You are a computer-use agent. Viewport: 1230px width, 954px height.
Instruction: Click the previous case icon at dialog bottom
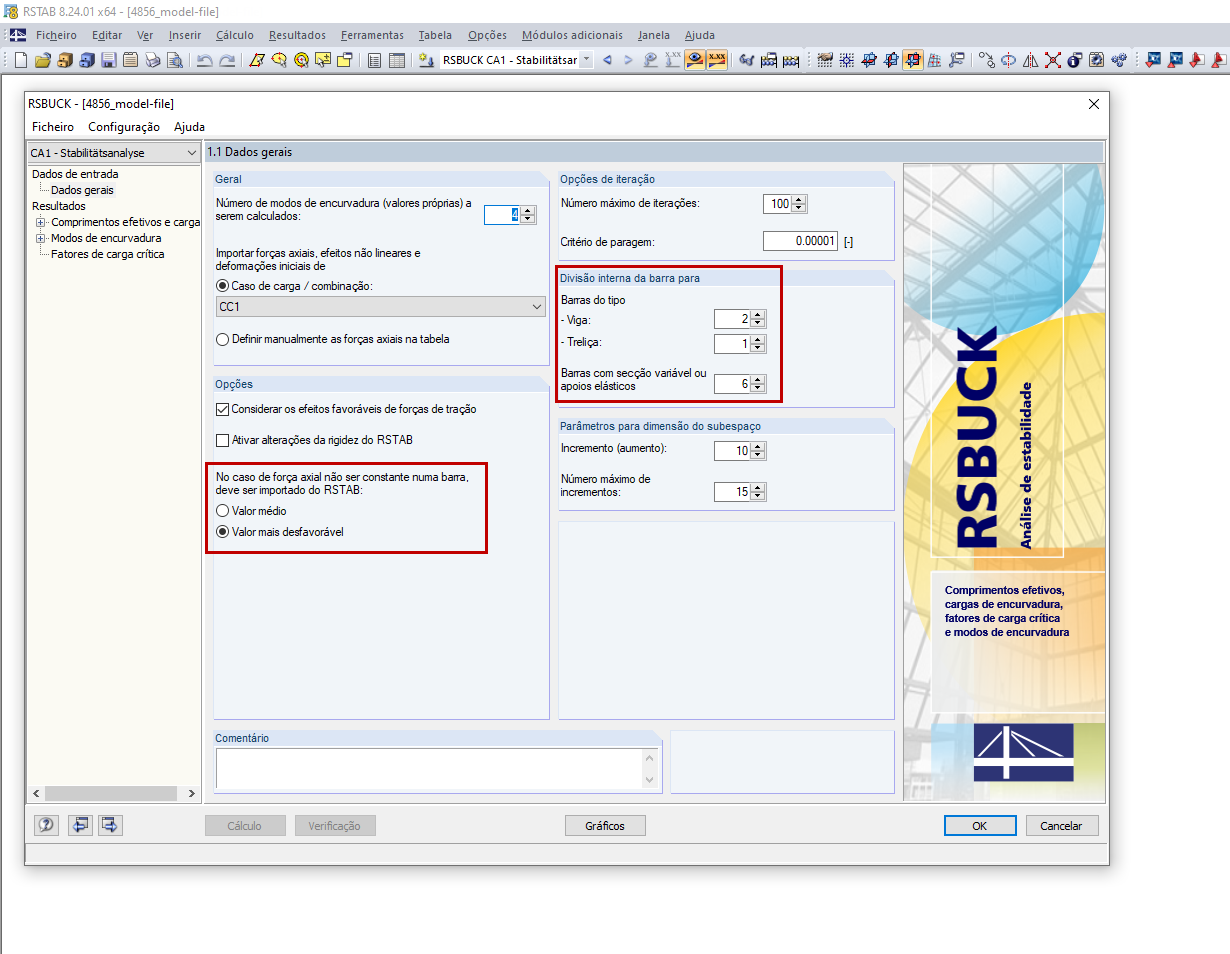coord(79,825)
